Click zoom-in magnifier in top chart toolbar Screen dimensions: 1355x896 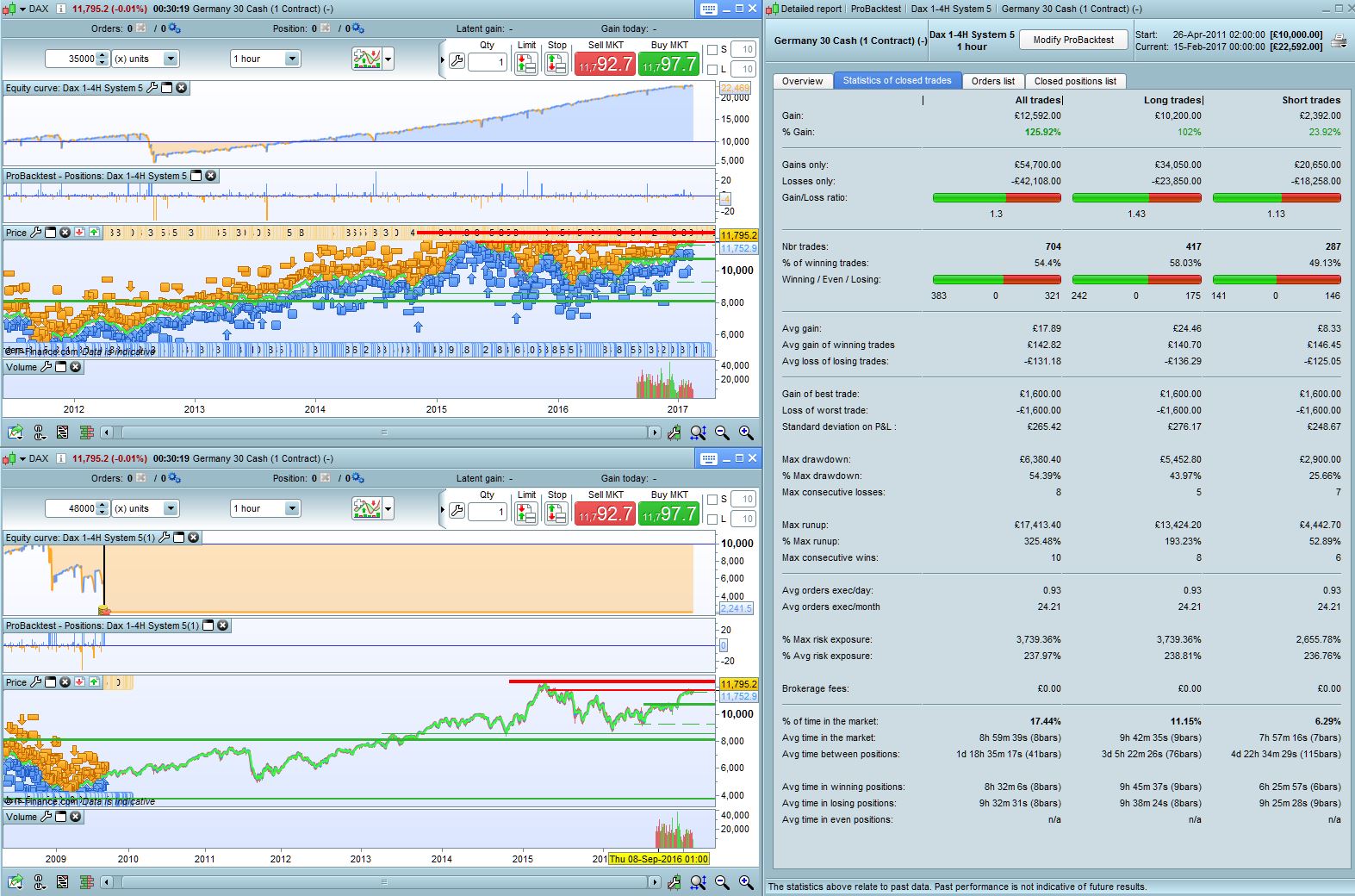pyautogui.click(x=746, y=432)
